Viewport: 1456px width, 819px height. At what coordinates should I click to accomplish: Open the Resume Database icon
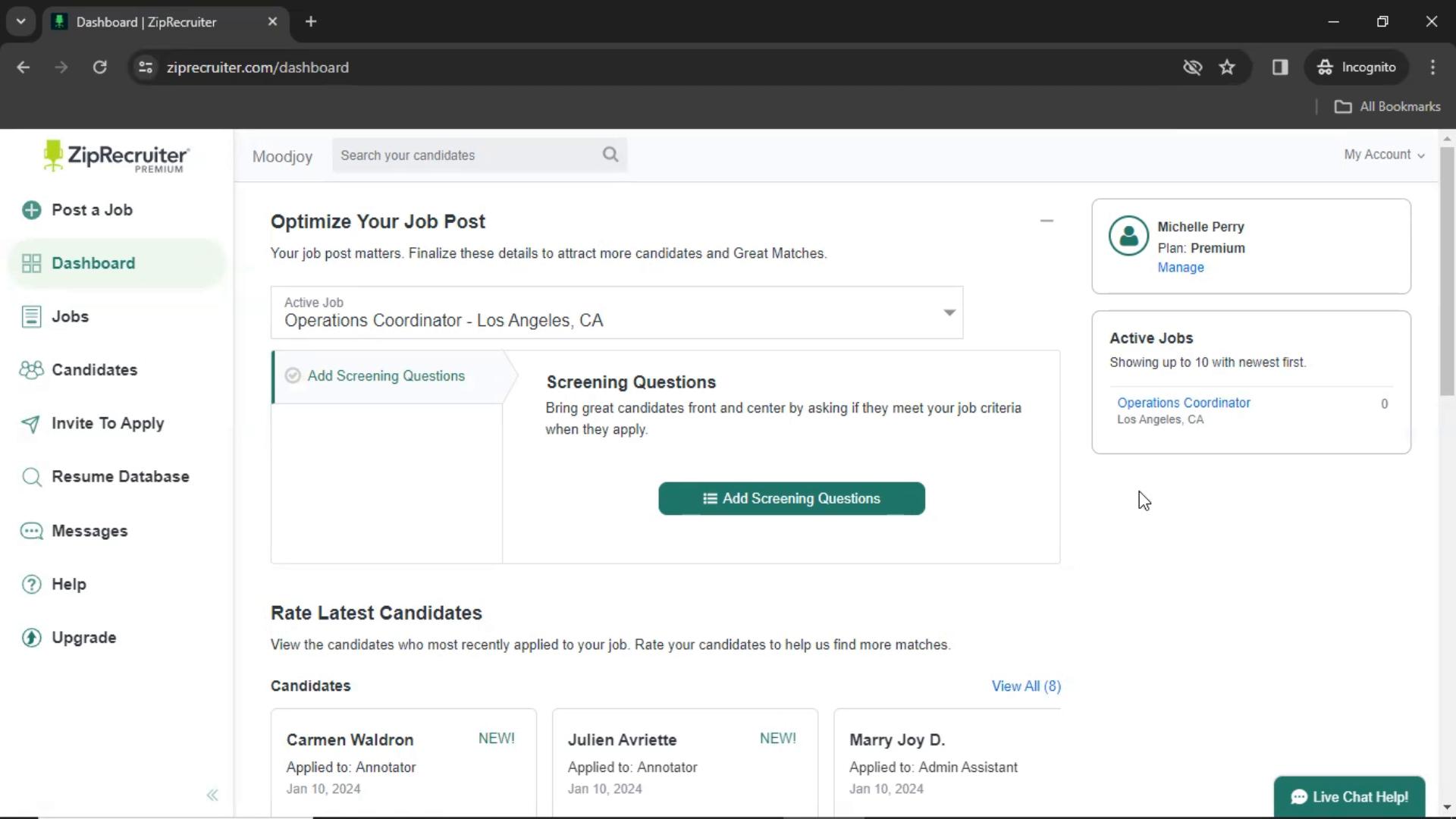coord(31,476)
